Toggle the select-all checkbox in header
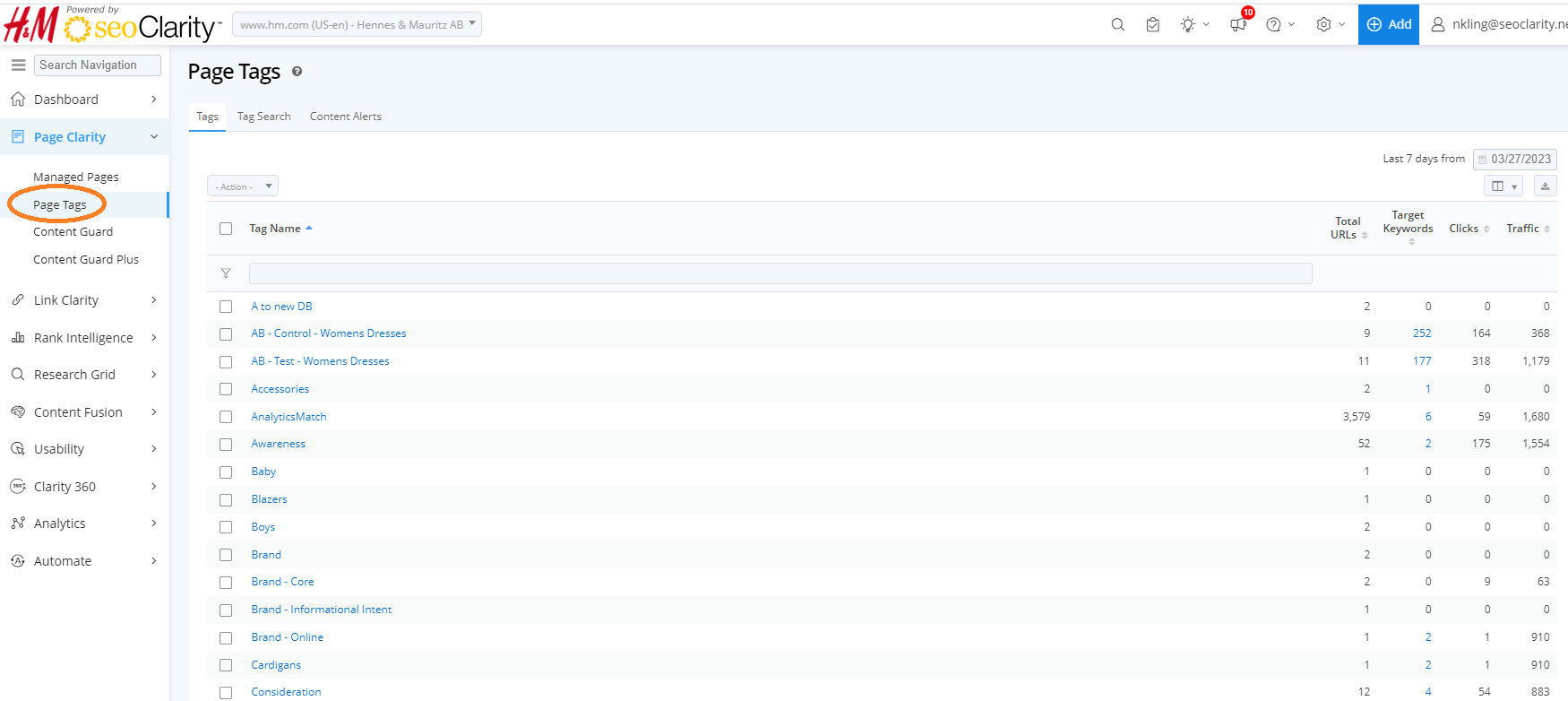 click(226, 229)
